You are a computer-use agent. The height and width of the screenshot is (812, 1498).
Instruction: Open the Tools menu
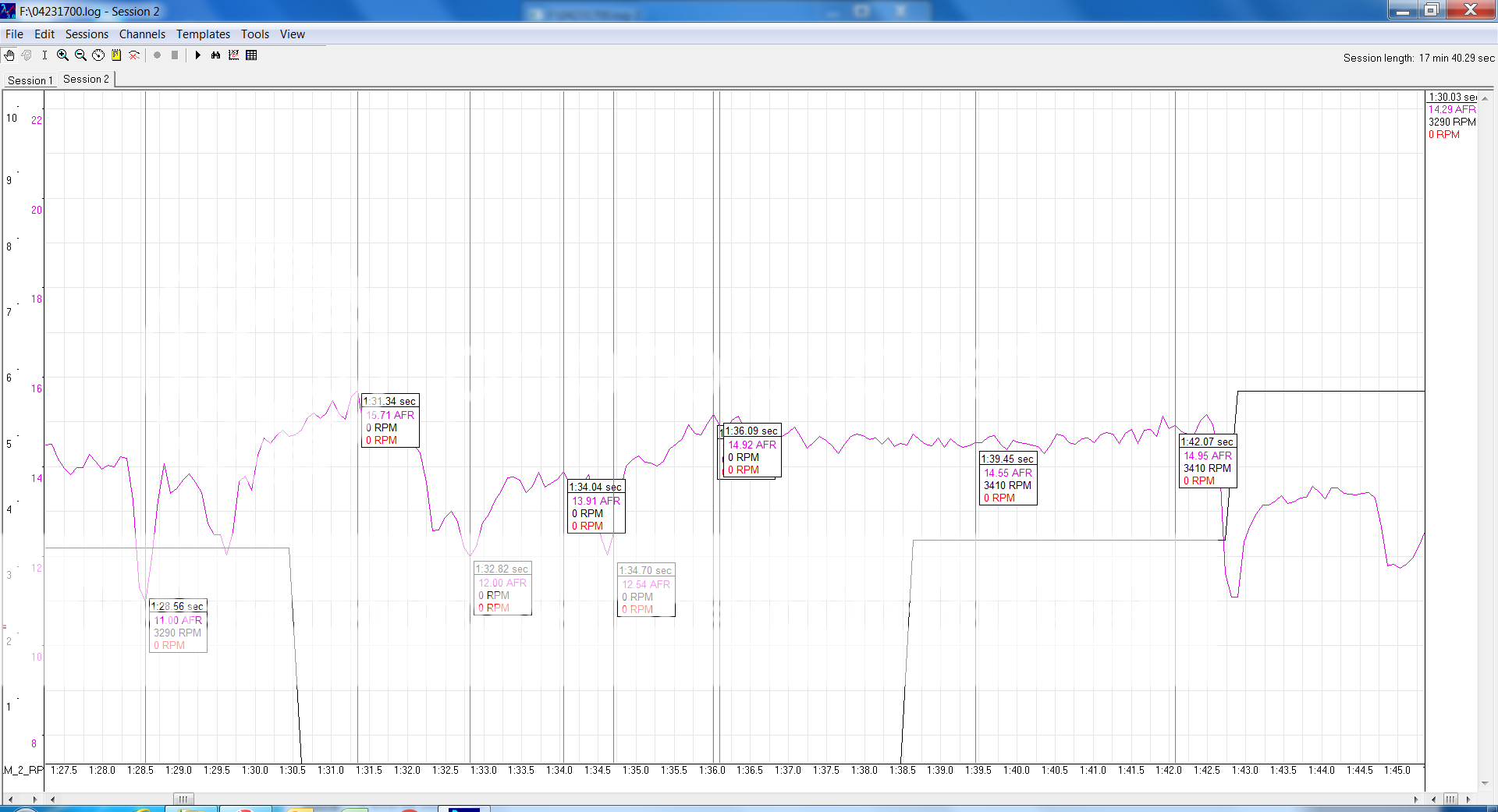254,34
